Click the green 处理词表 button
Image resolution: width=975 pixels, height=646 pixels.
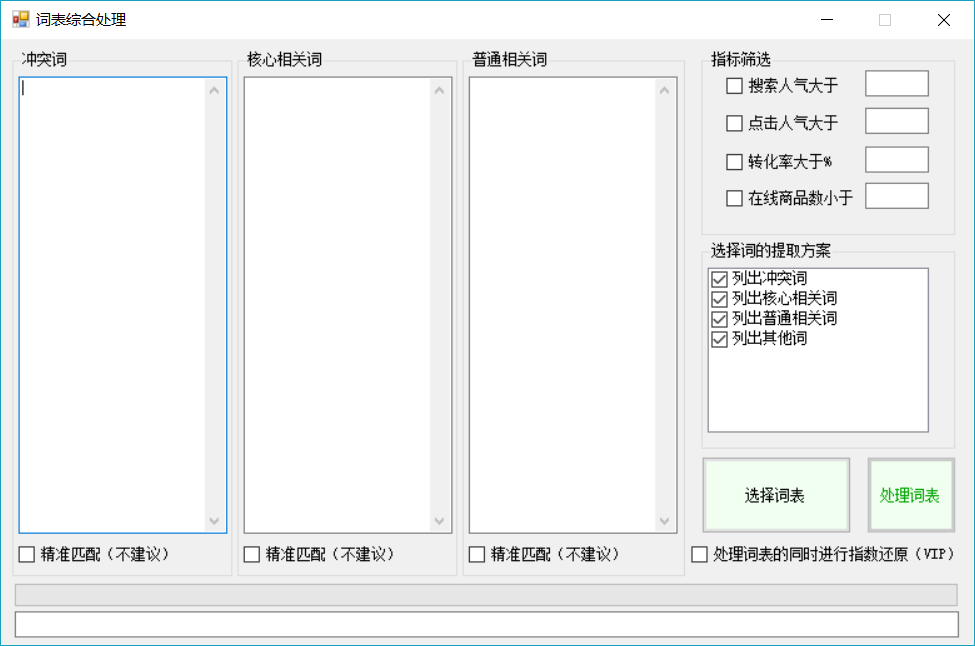click(911, 495)
